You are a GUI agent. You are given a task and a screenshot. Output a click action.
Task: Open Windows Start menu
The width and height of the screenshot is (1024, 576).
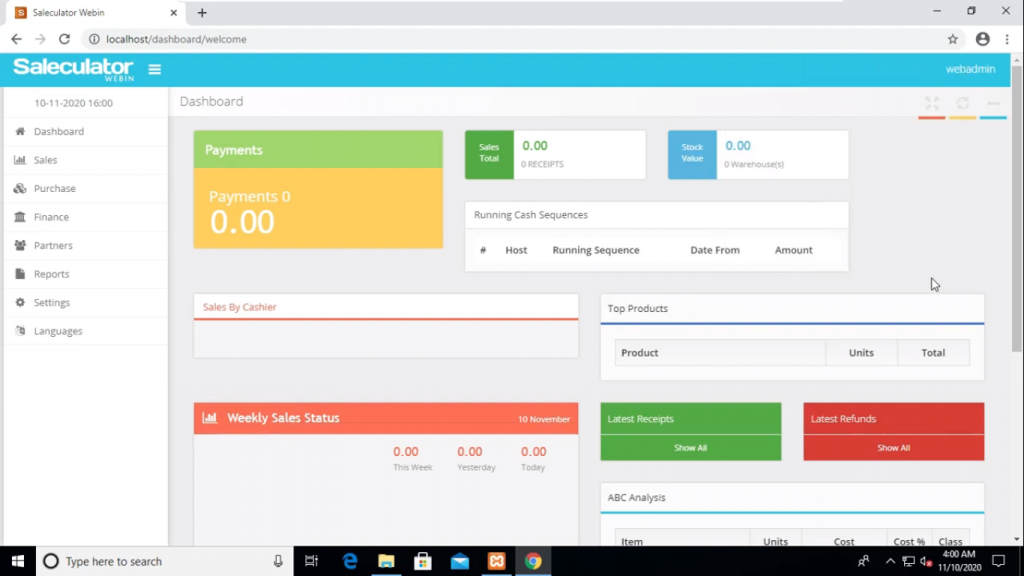click(x=18, y=561)
